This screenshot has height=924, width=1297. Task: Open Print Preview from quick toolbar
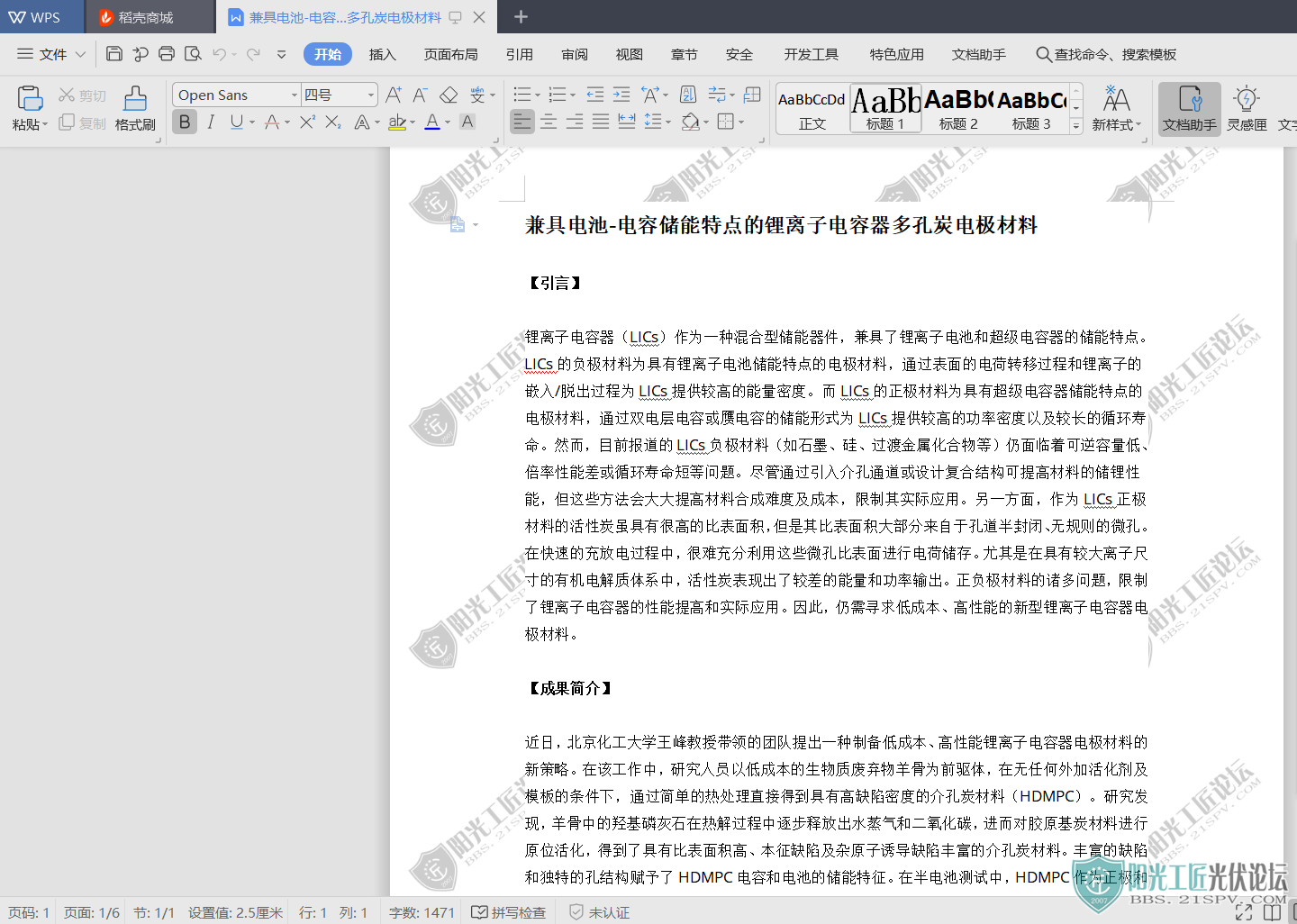(x=193, y=54)
